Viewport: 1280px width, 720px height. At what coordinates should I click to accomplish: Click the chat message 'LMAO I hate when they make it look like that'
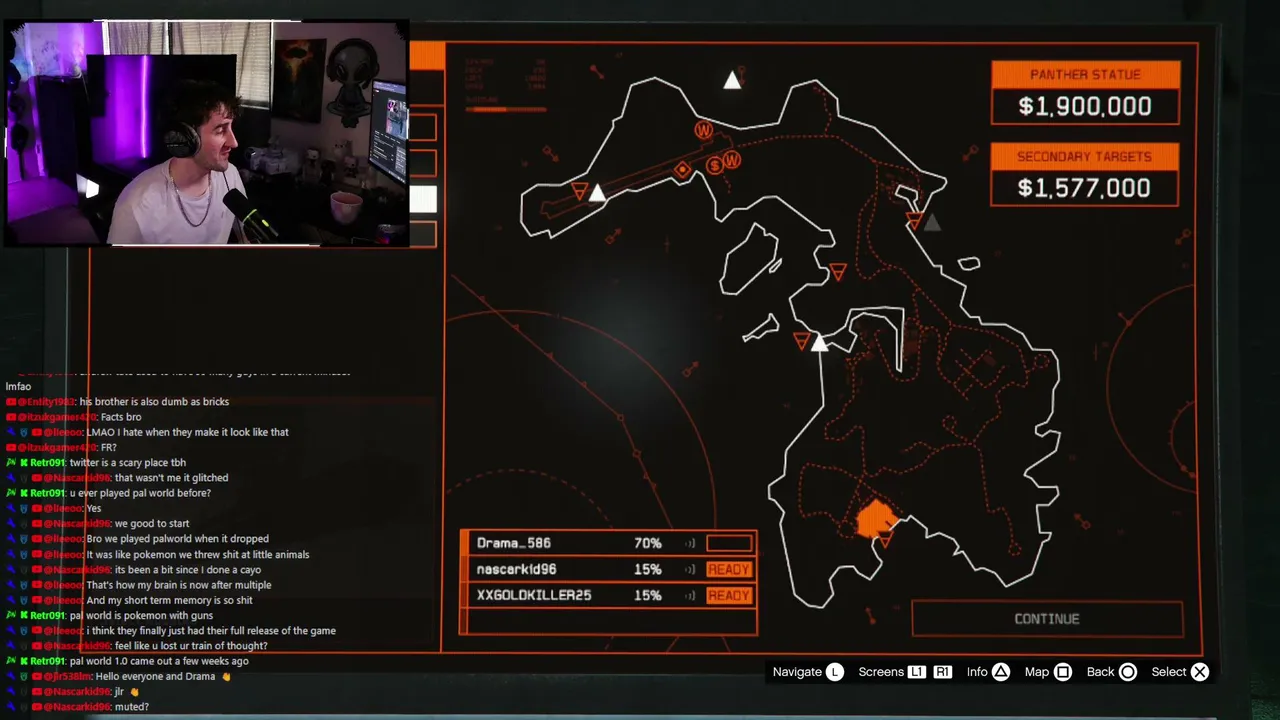188,432
